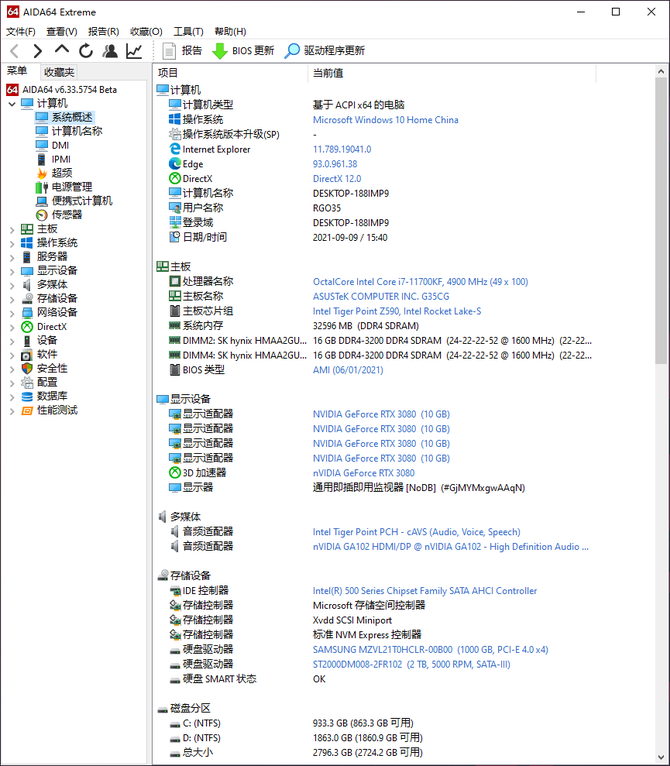
Task: Collapse the 计算机 tree node
Action: pos(12,103)
